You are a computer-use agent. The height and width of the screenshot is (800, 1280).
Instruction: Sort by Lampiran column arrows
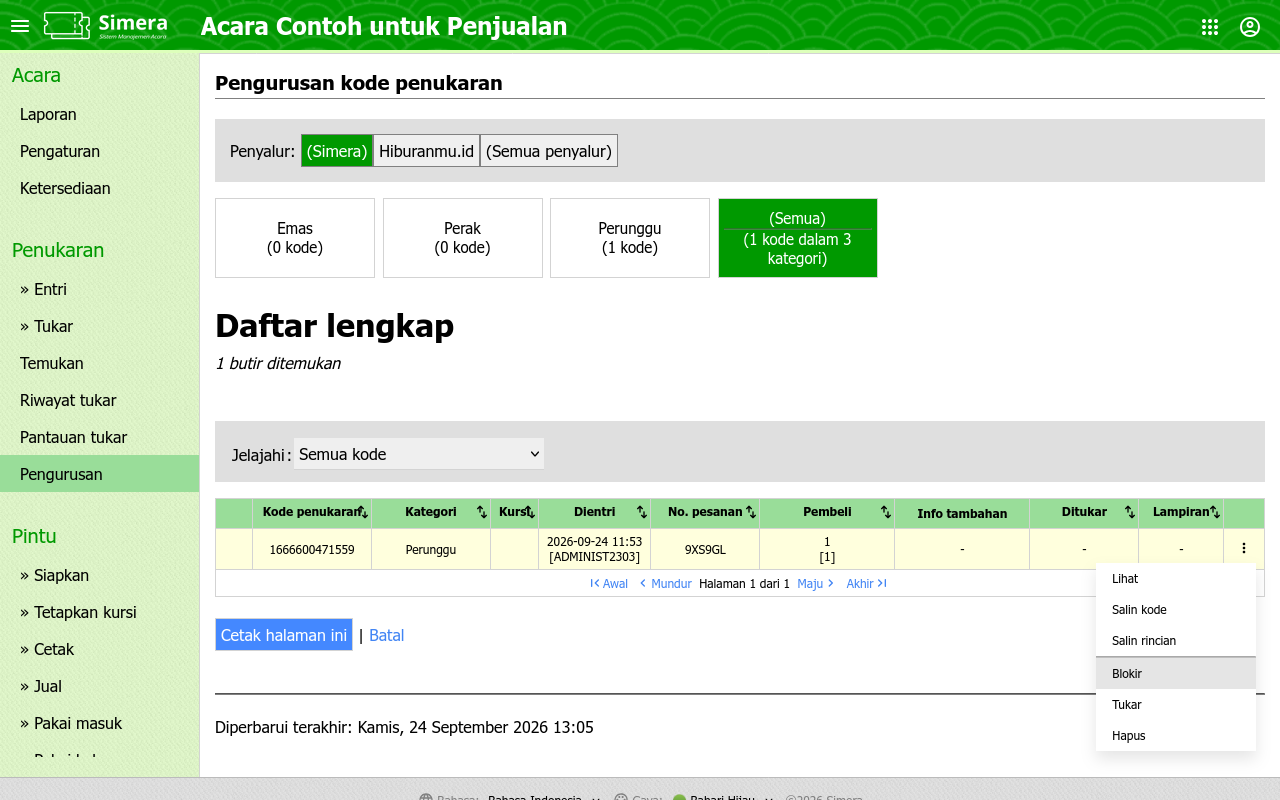click(x=1215, y=513)
